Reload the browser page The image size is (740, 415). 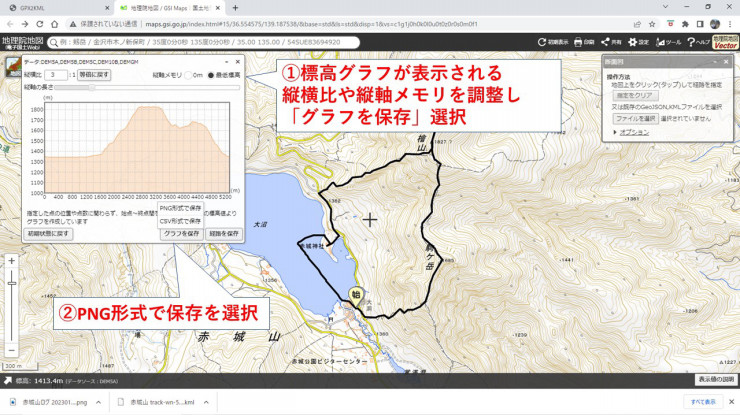(x=40, y=24)
